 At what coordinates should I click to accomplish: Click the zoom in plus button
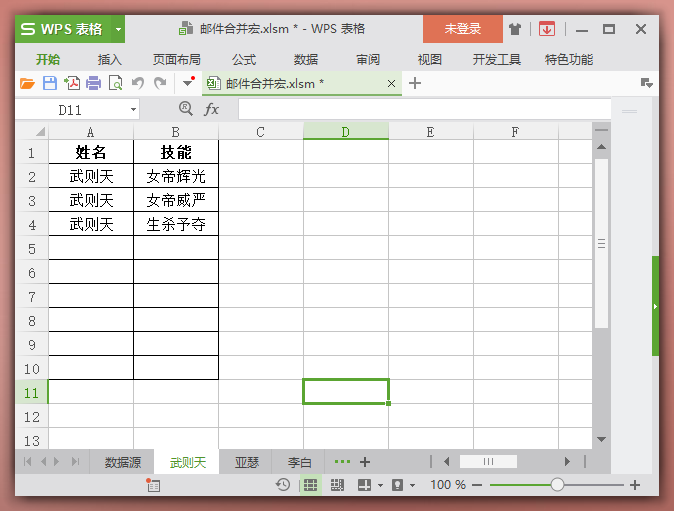[634, 485]
